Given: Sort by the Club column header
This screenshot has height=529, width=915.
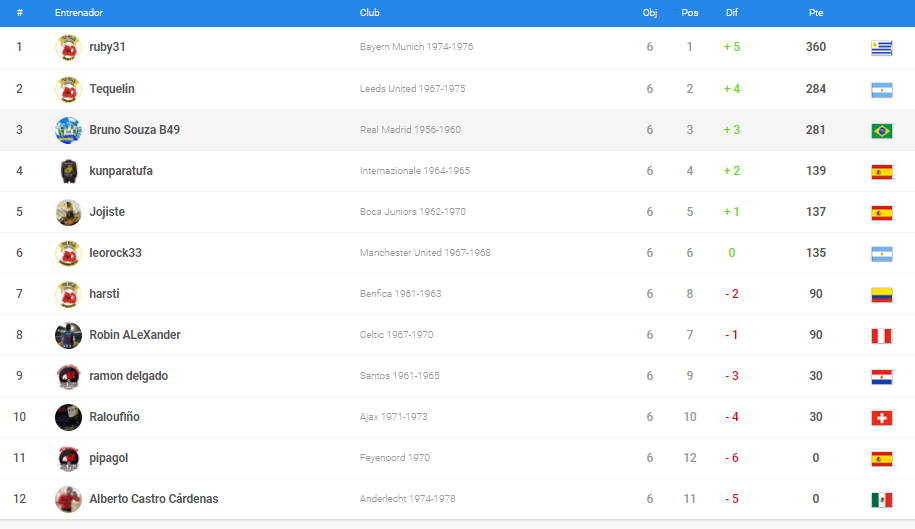Looking at the screenshot, I should tap(369, 13).
